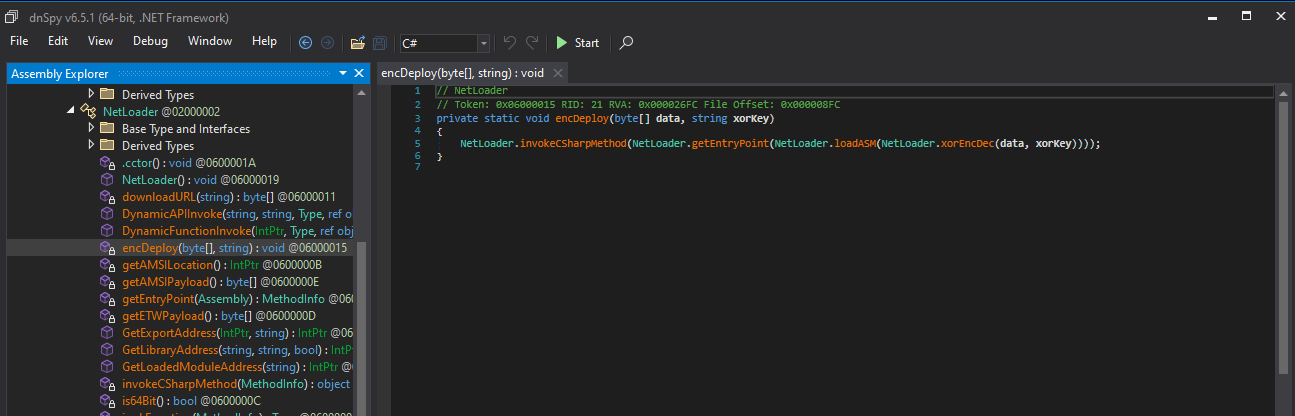Screen dimensions: 1295x416
Task: Expand the topmost Derived Types folder
Action: click(x=91, y=95)
